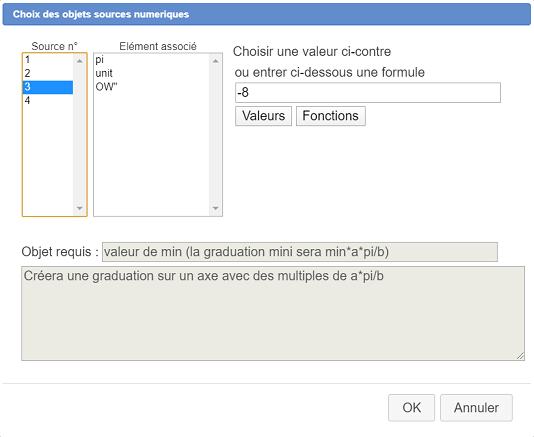Select source number 4 in list

48,101
